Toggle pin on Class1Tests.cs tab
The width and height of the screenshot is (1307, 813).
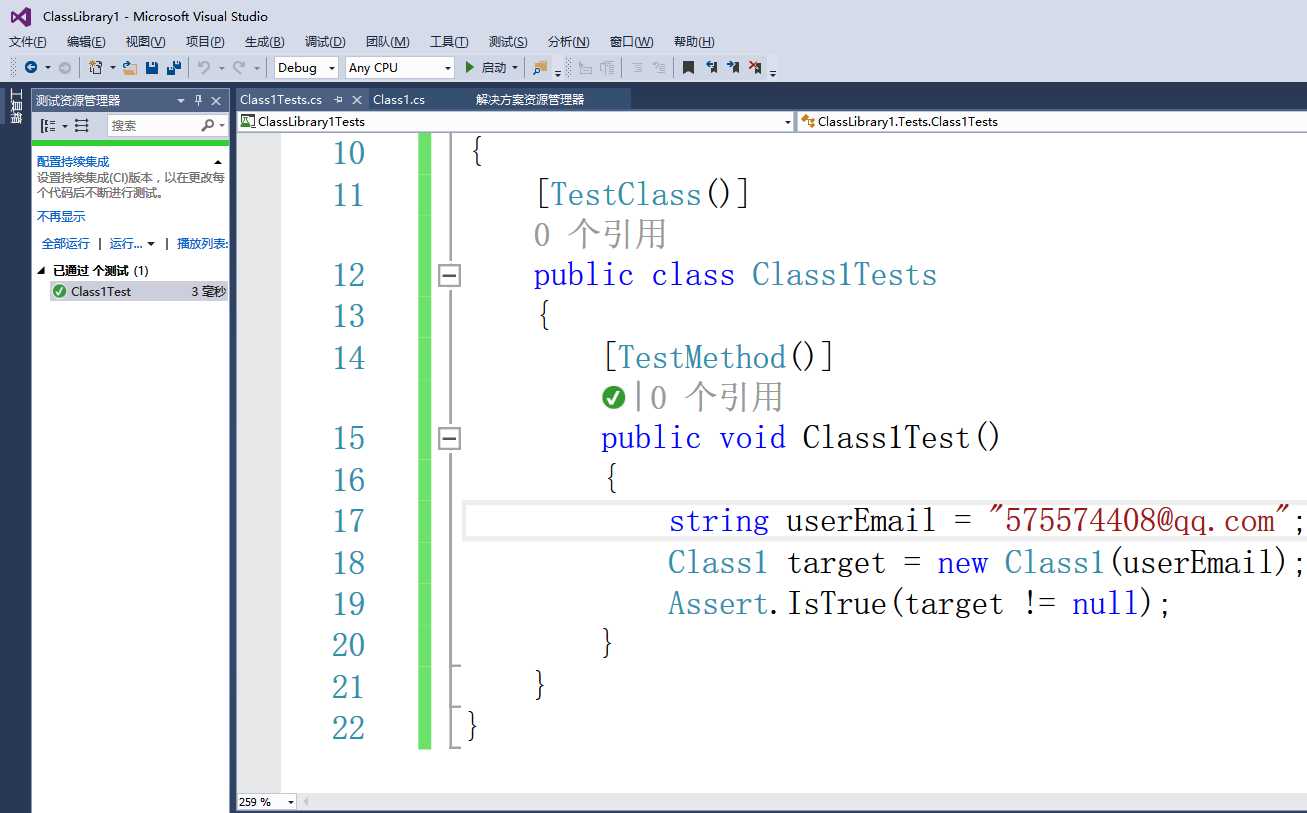tap(339, 99)
